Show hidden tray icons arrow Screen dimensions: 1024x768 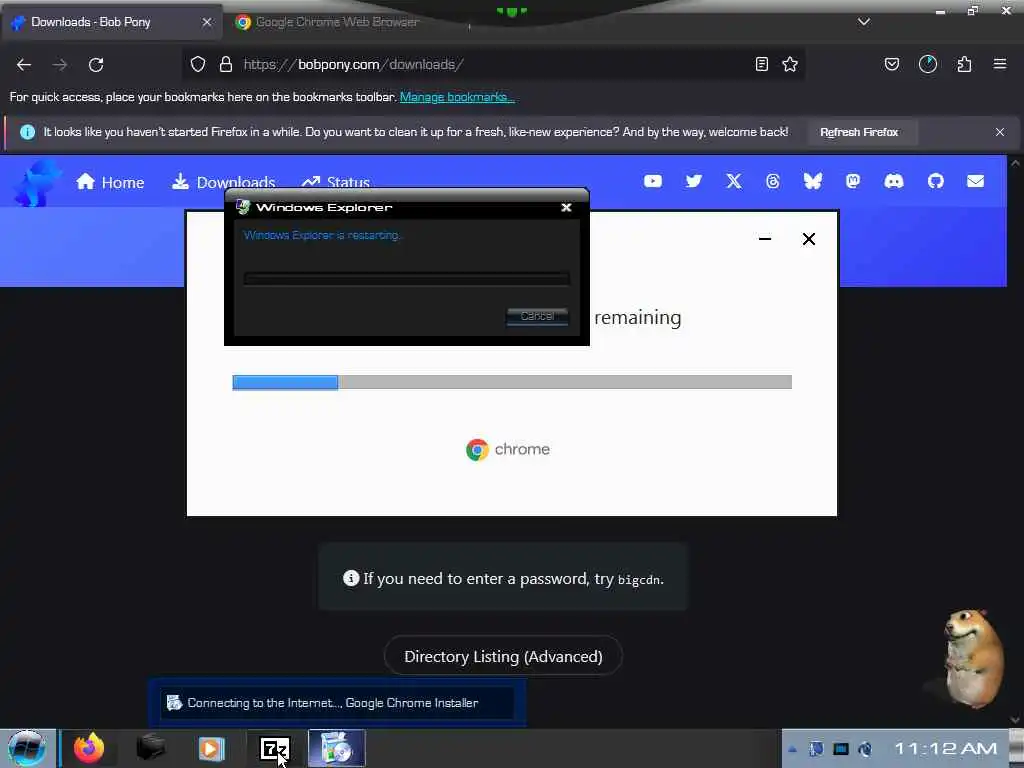click(792, 749)
